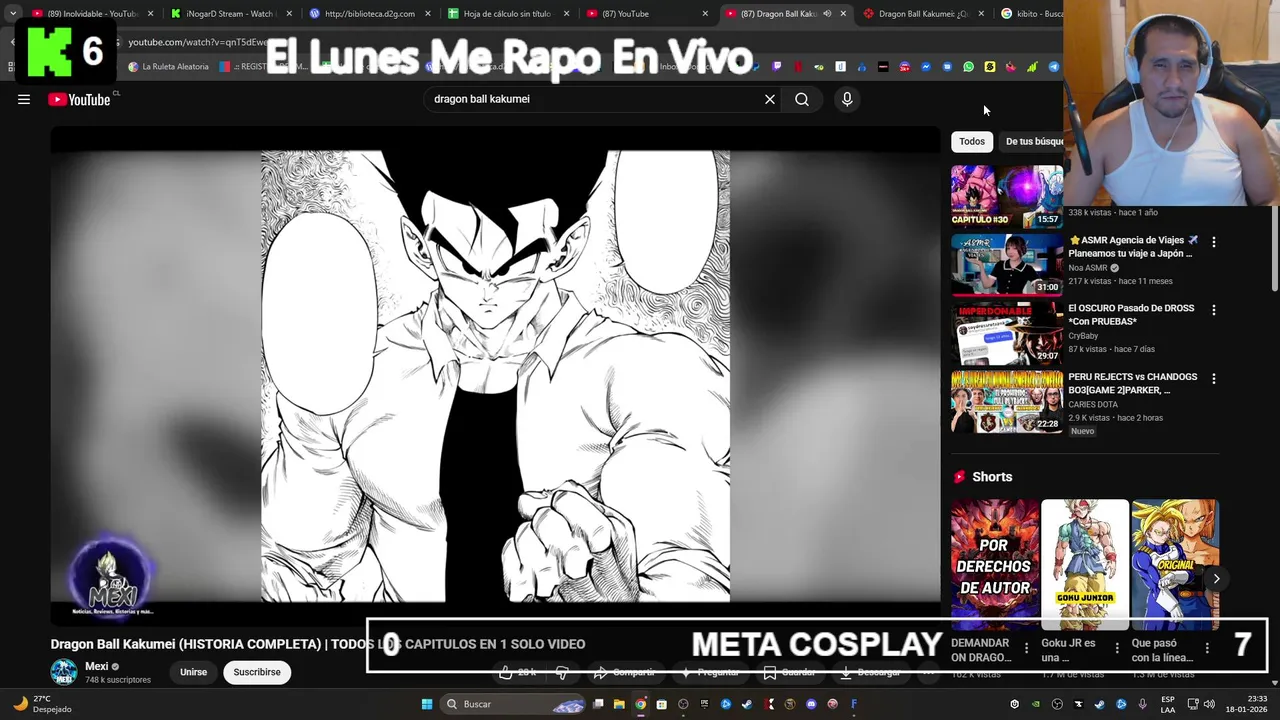Open Windows Start menu
1280x720 pixels.
click(427, 704)
